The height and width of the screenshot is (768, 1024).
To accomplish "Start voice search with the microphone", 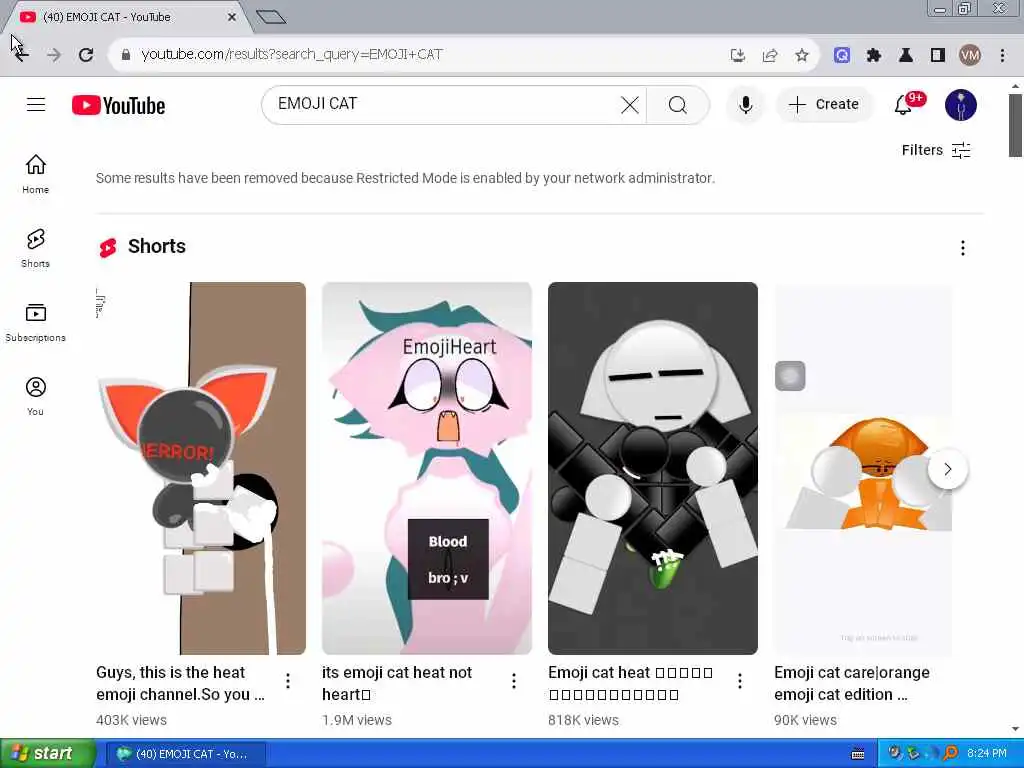I will [x=745, y=104].
